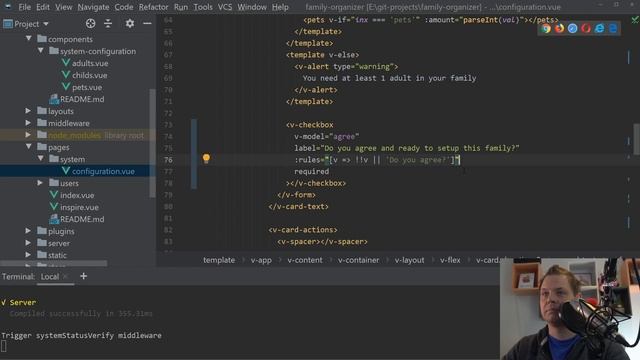Click the editor vertical scrollbar thumb
640x360 pixels.
click(637, 140)
